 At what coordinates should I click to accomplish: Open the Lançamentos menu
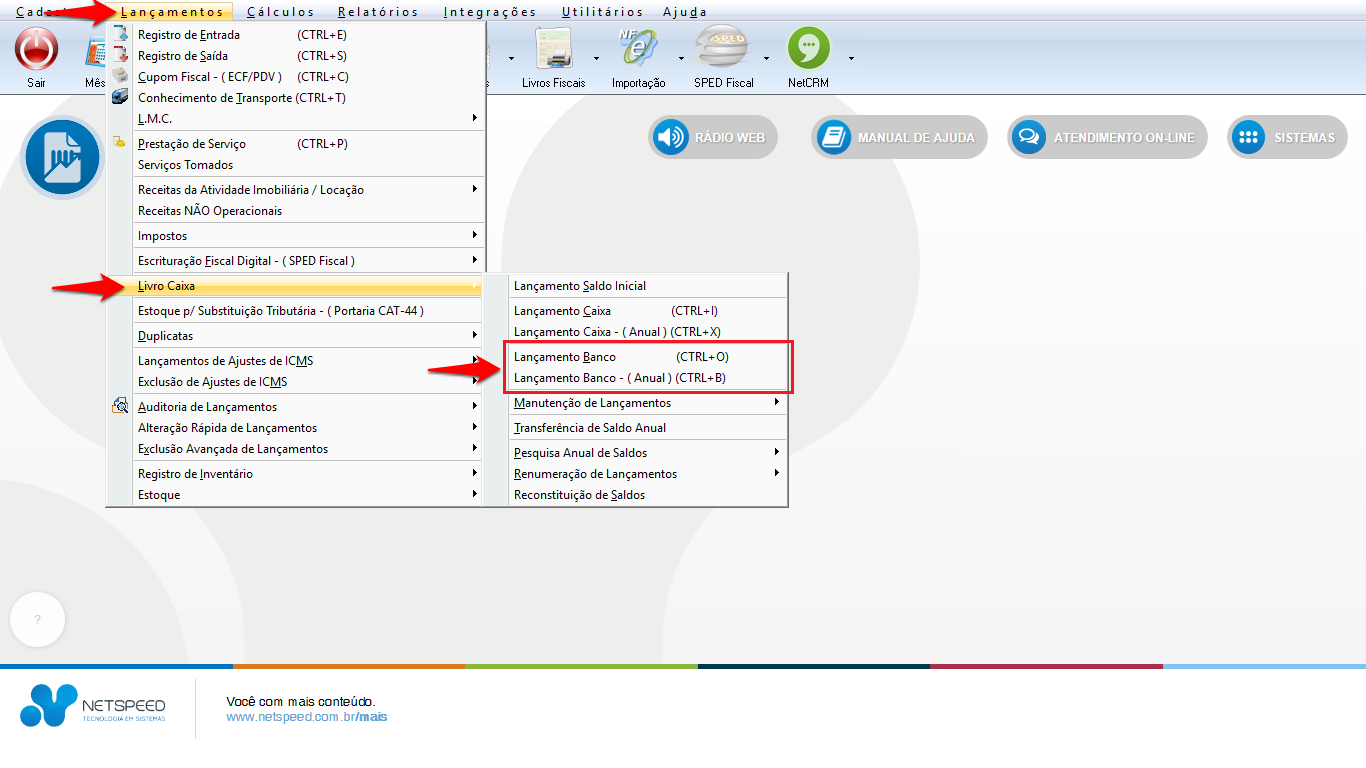172,12
